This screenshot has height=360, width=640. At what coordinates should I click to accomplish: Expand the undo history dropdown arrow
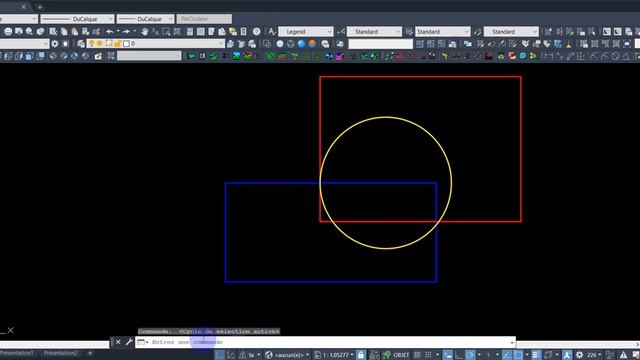[x=118, y=31]
